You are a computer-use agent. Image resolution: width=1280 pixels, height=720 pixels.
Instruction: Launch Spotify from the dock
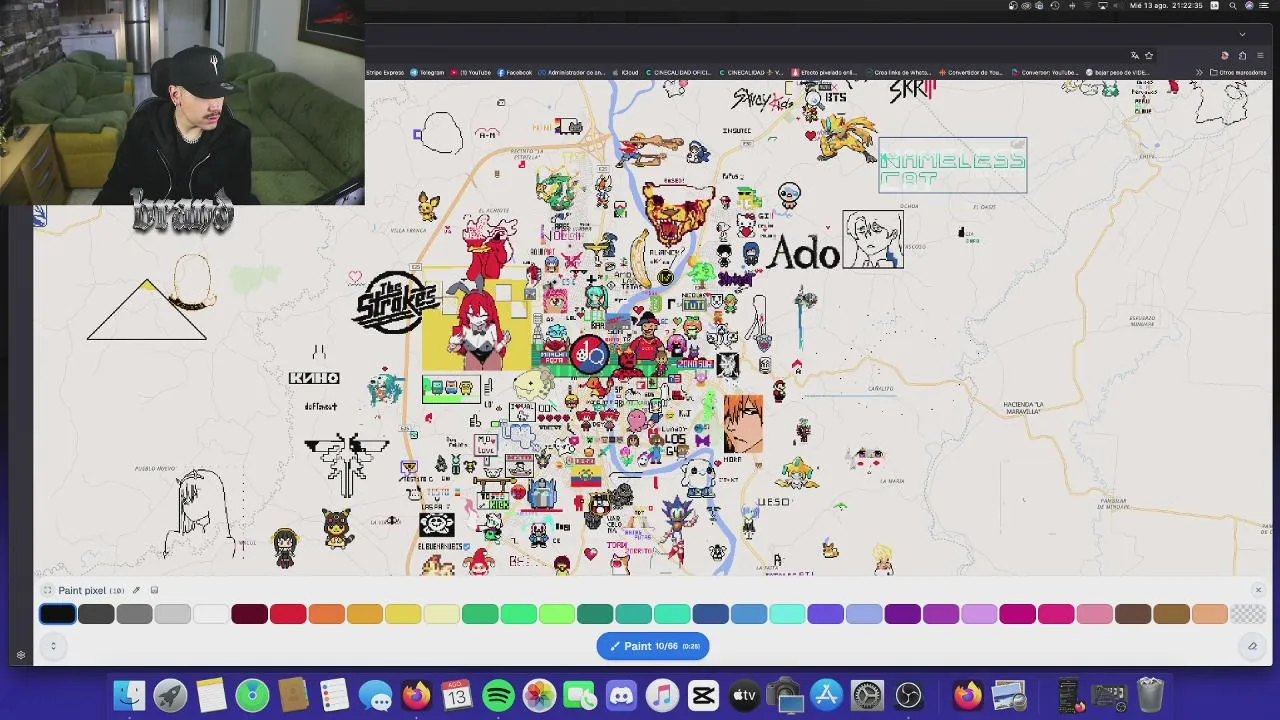pos(498,695)
